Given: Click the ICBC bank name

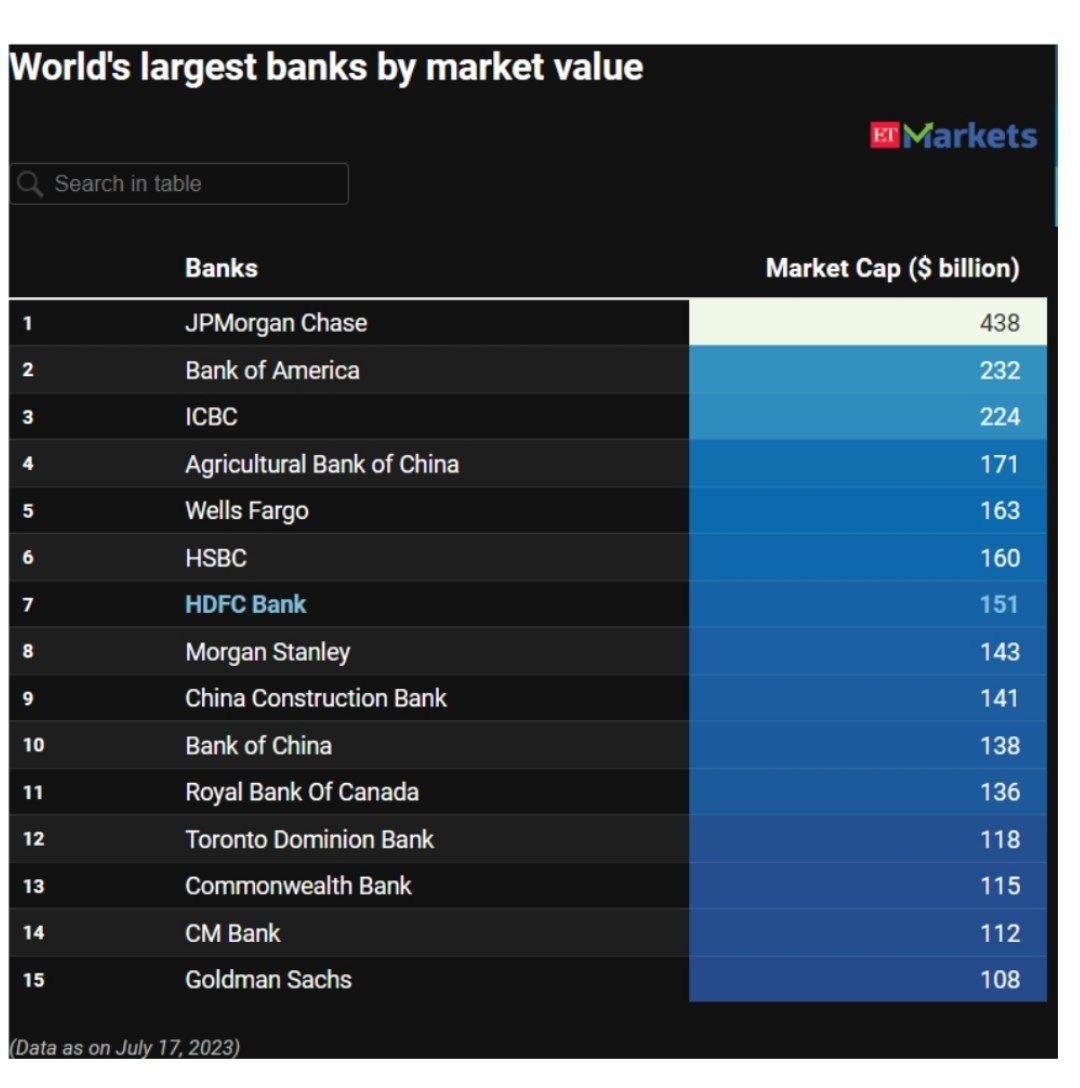Looking at the screenshot, I should pyautogui.click(x=212, y=417).
